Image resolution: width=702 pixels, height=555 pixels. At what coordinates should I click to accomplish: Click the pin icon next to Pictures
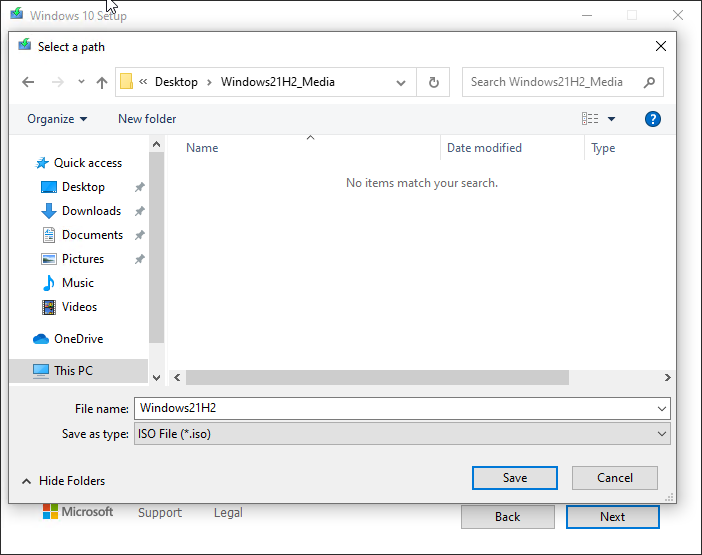pyautogui.click(x=140, y=259)
